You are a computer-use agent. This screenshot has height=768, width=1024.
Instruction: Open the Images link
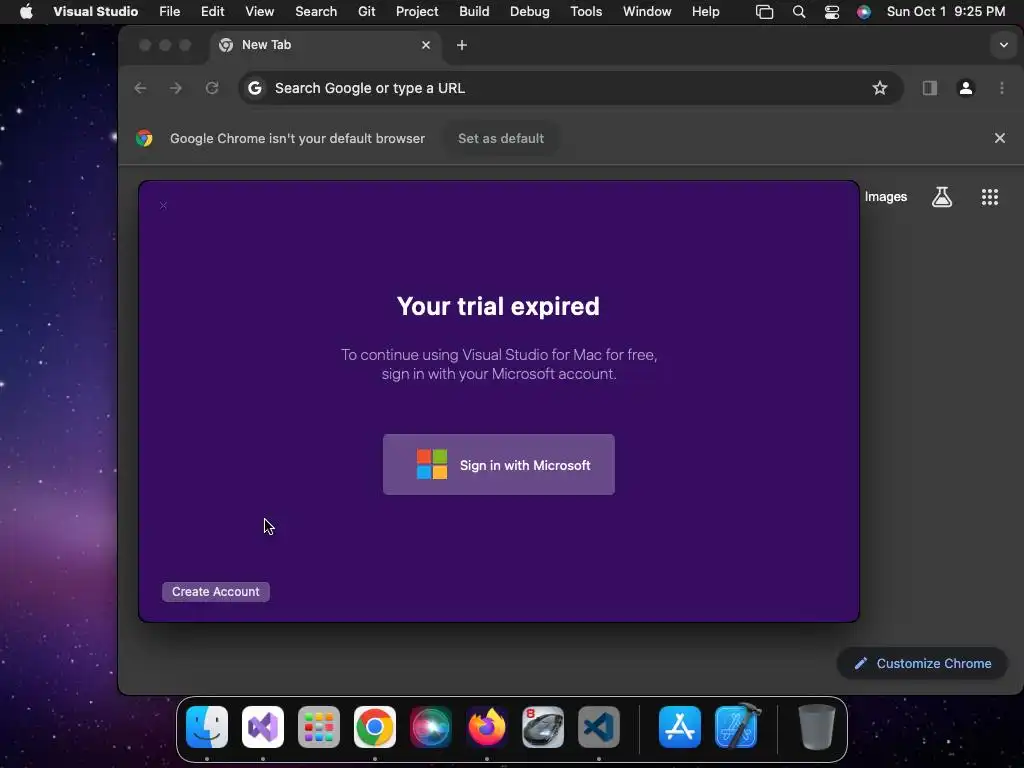coord(886,197)
